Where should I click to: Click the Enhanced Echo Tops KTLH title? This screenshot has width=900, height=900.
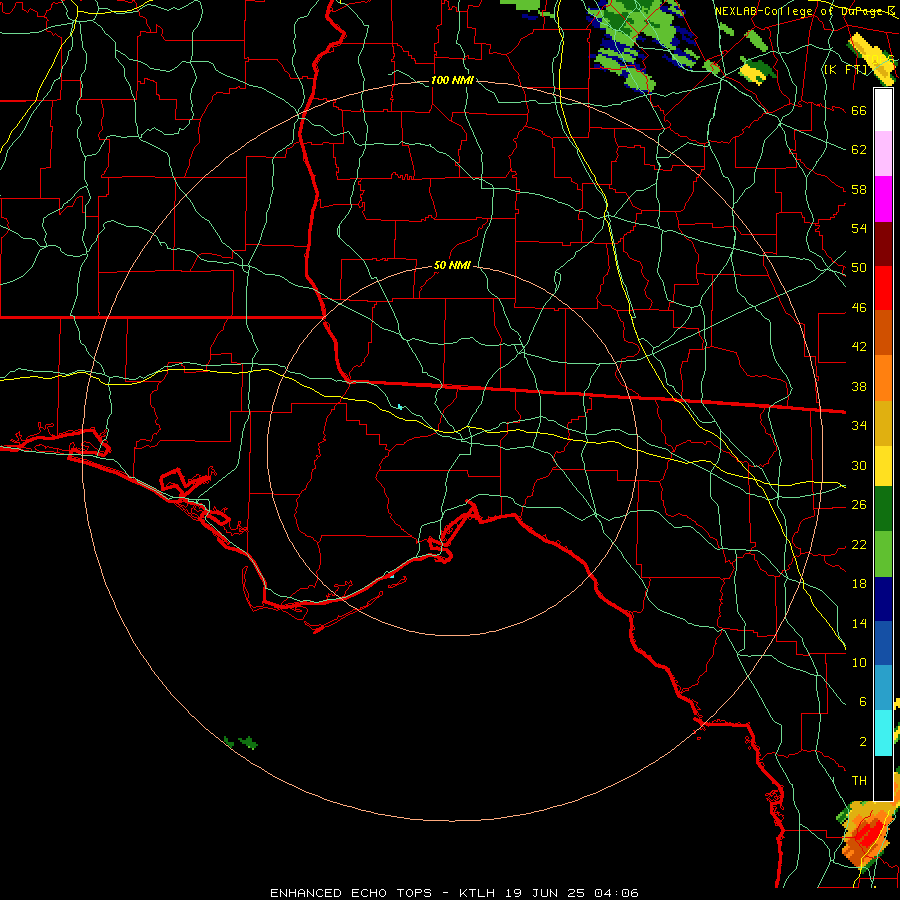454,893
